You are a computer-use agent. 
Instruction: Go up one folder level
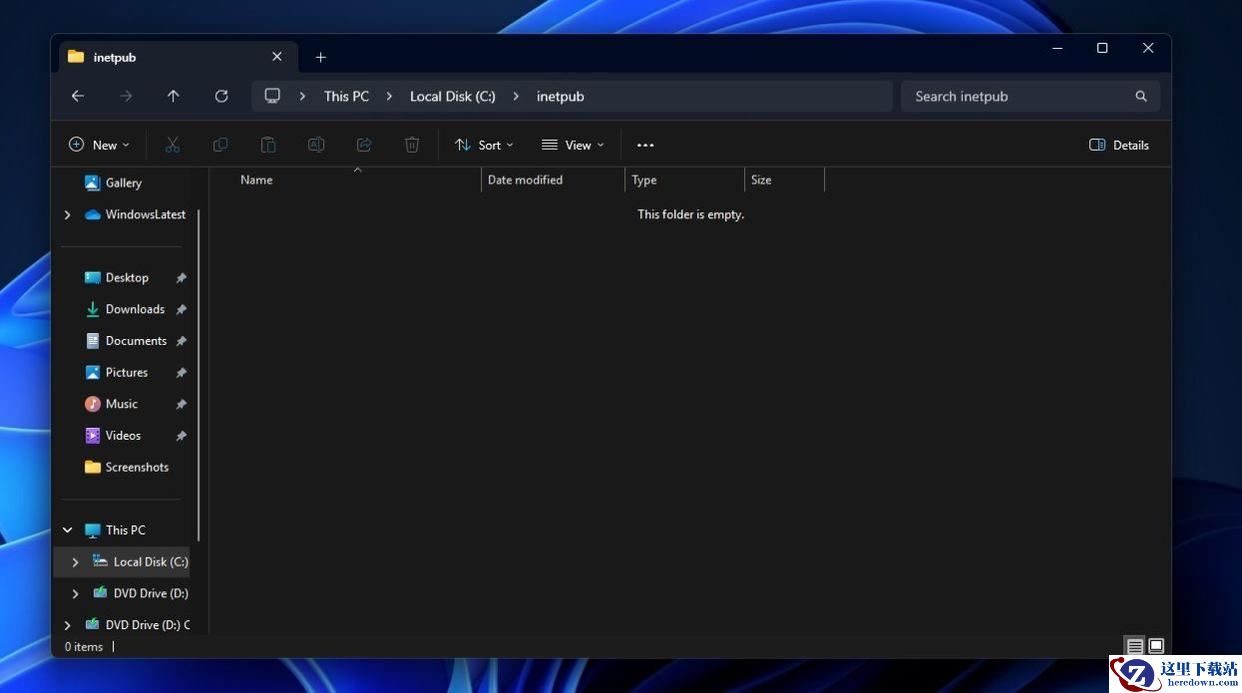click(173, 96)
